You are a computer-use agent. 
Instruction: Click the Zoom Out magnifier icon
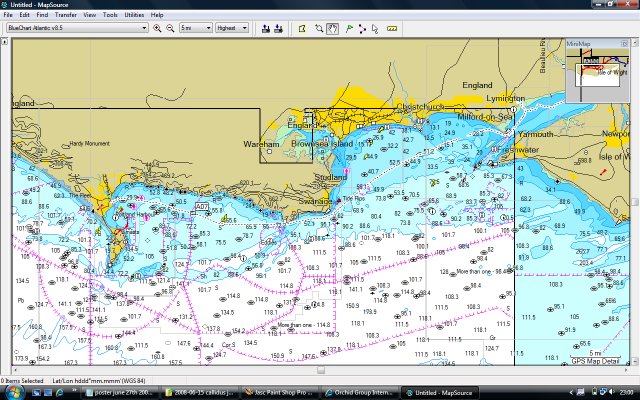tap(169, 28)
